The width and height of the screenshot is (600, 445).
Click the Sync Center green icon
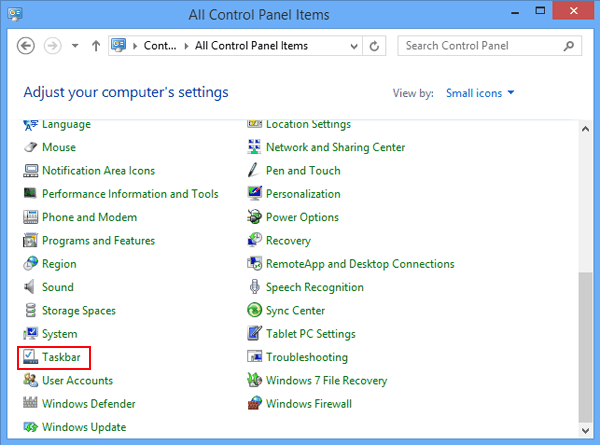point(254,310)
